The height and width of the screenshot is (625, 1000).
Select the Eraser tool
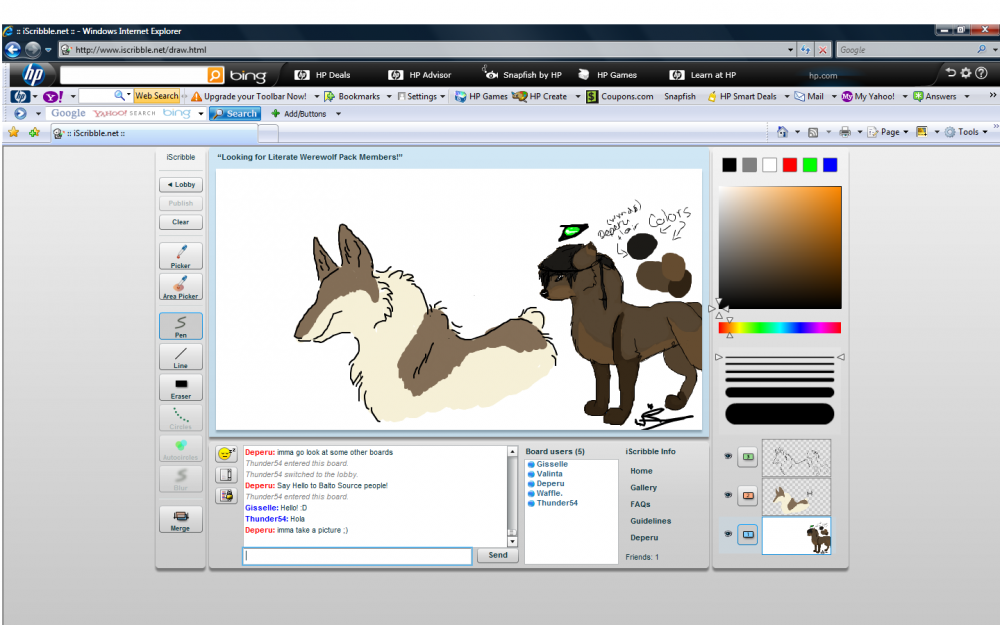(x=180, y=387)
